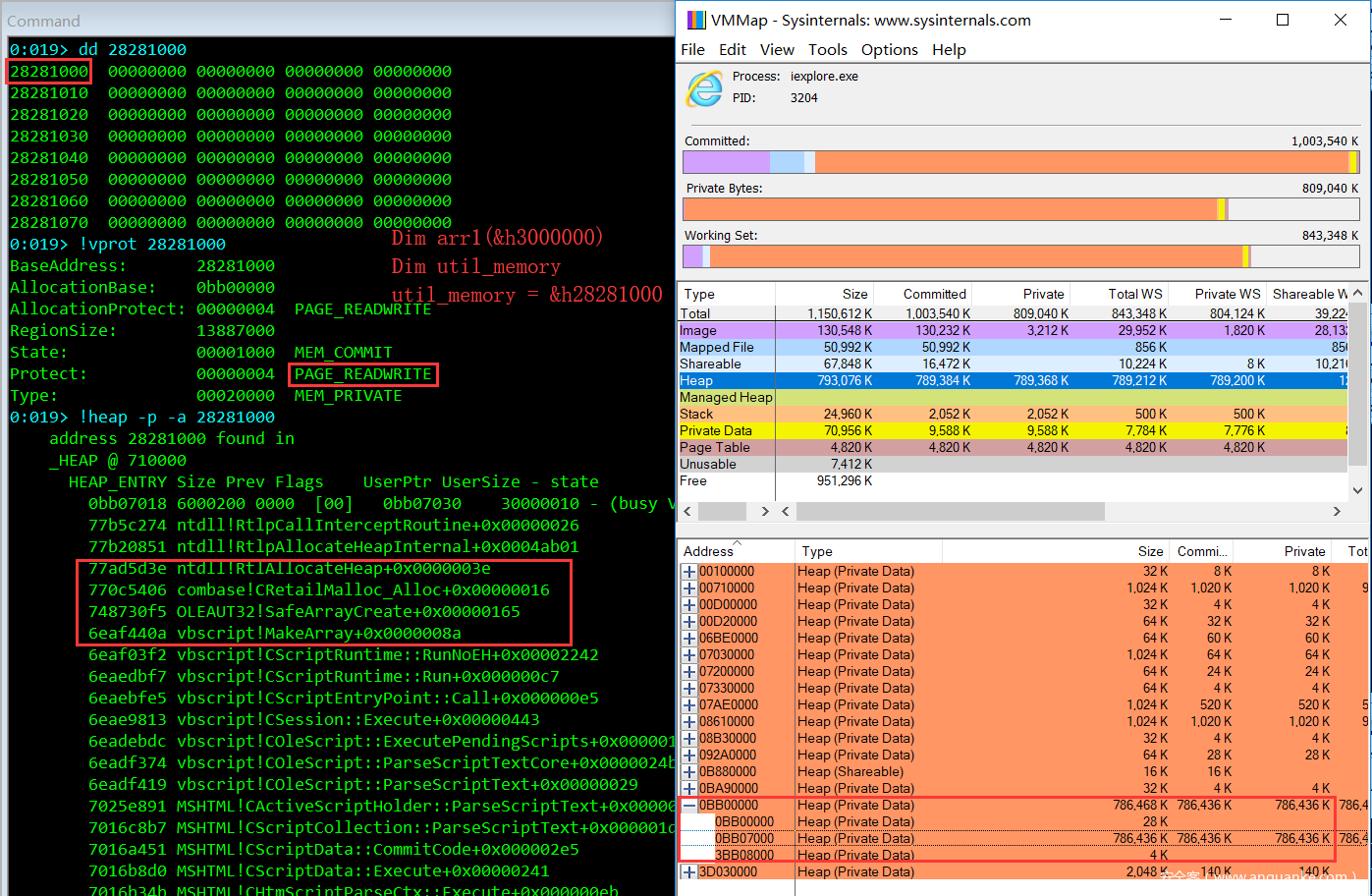Expand the 07030000 heap block
1372x896 pixels.
689,655
